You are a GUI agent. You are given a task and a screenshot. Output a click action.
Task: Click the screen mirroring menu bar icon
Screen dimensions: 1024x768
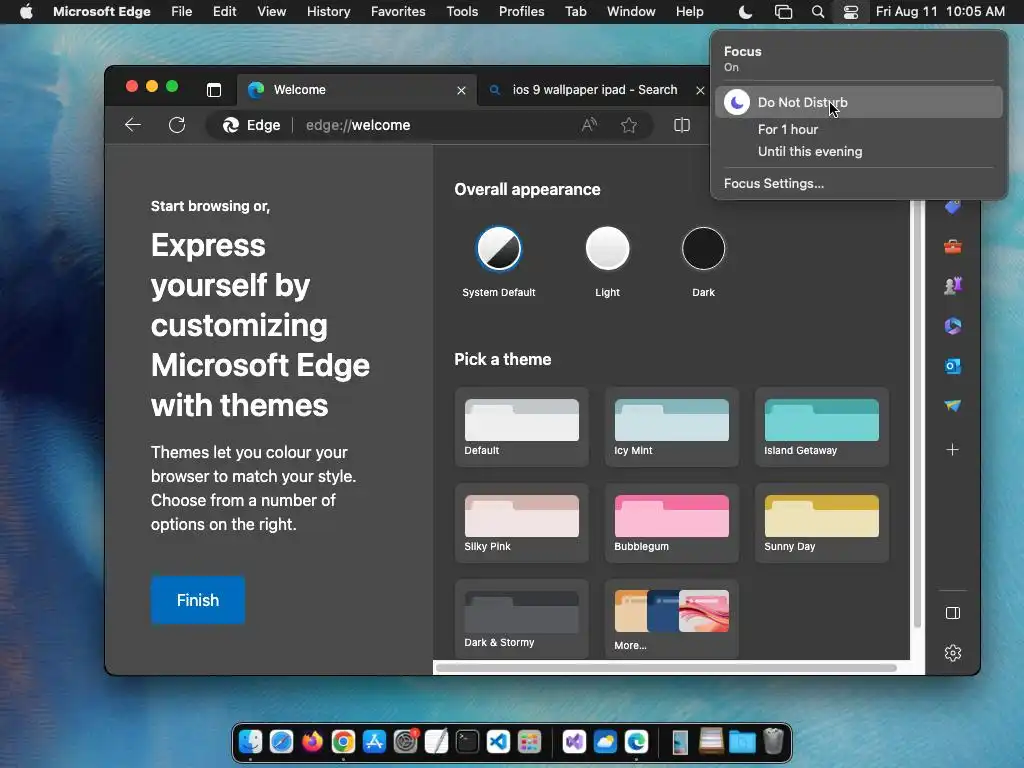click(783, 12)
